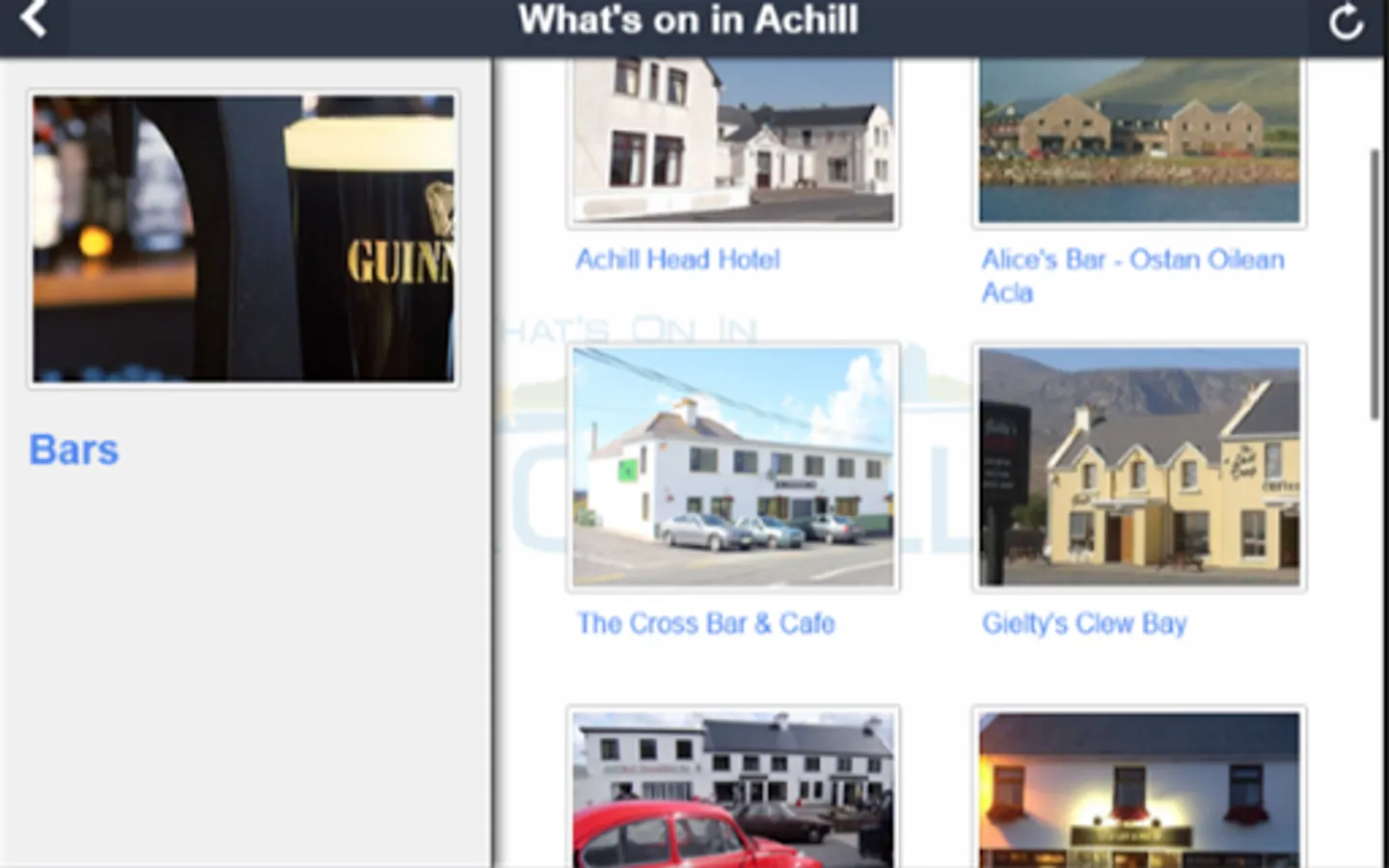Refresh the listings with reload icon
Viewport: 1389px width, 868px height.
coord(1346,22)
